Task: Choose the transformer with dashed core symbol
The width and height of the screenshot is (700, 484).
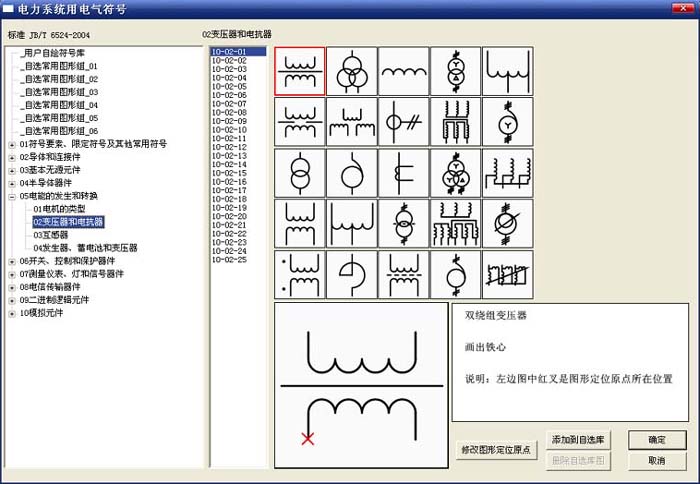Action: (x=403, y=276)
